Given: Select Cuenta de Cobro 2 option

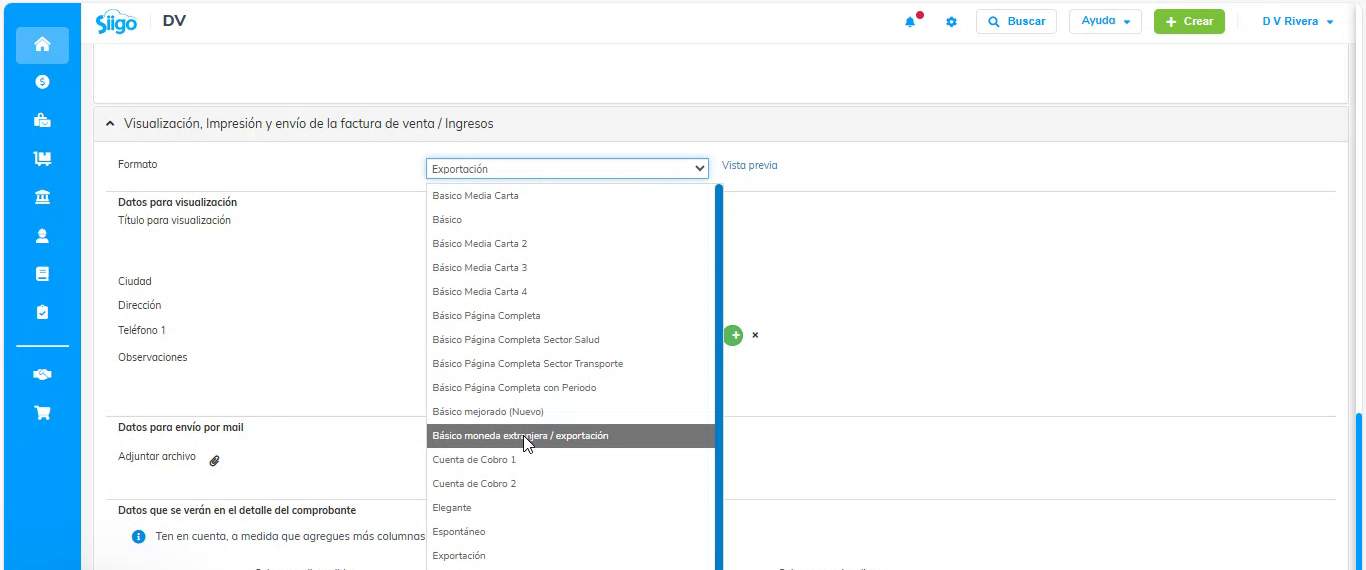Looking at the screenshot, I should (x=570, y=484).
